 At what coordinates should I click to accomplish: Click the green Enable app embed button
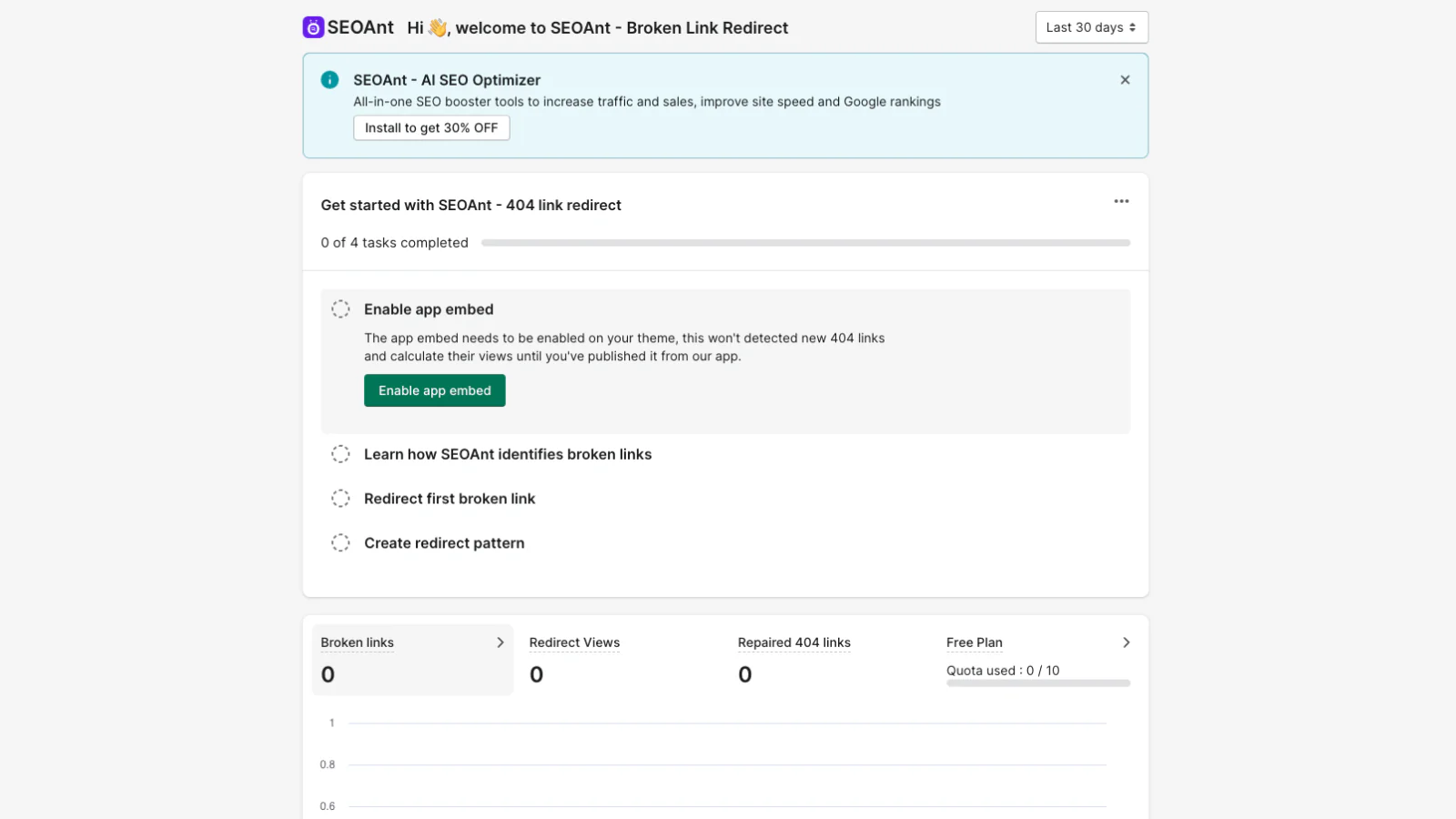point(434,390)
